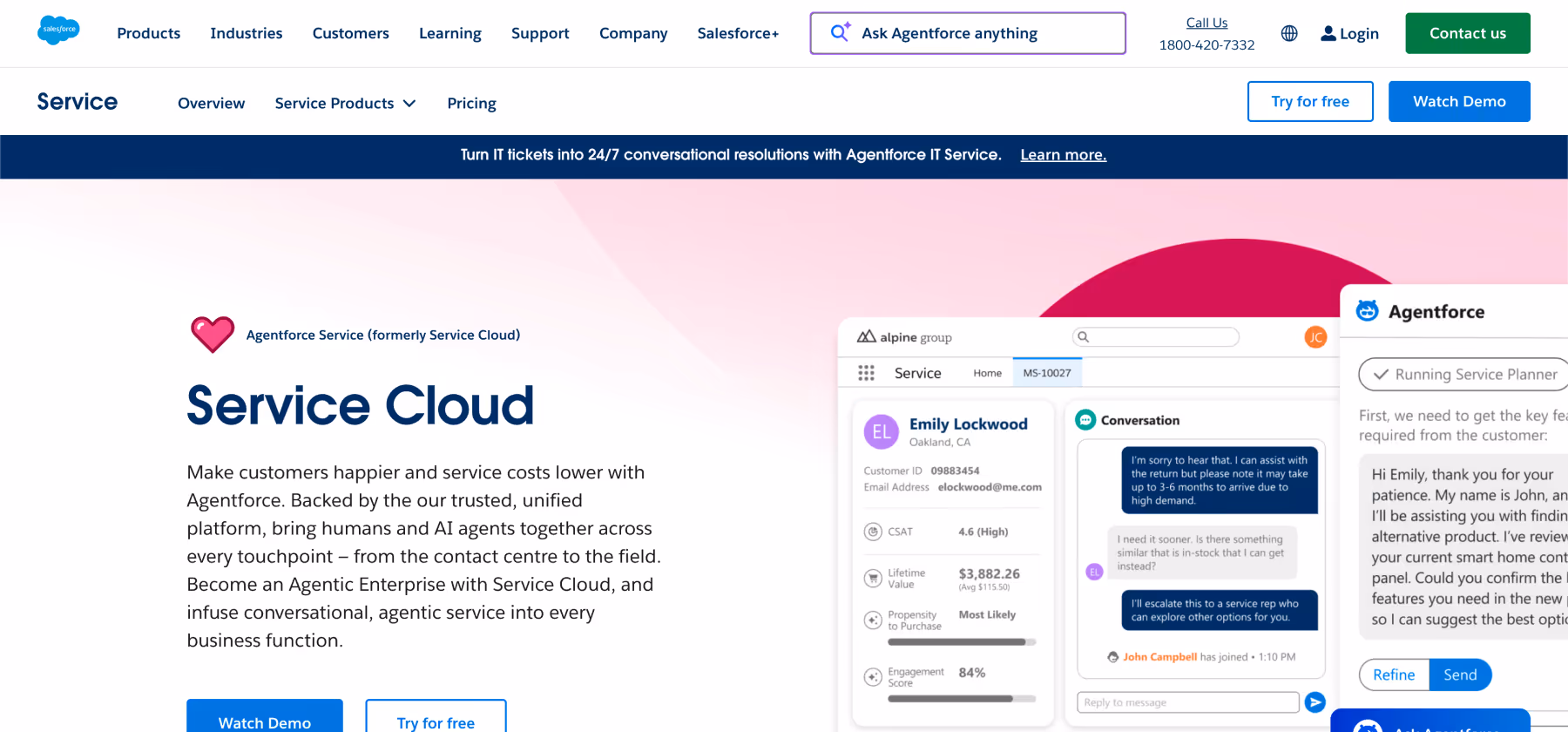1568x732 pixels.
Task: Click Watch Demo below the hero text
Action: (265, 716)
